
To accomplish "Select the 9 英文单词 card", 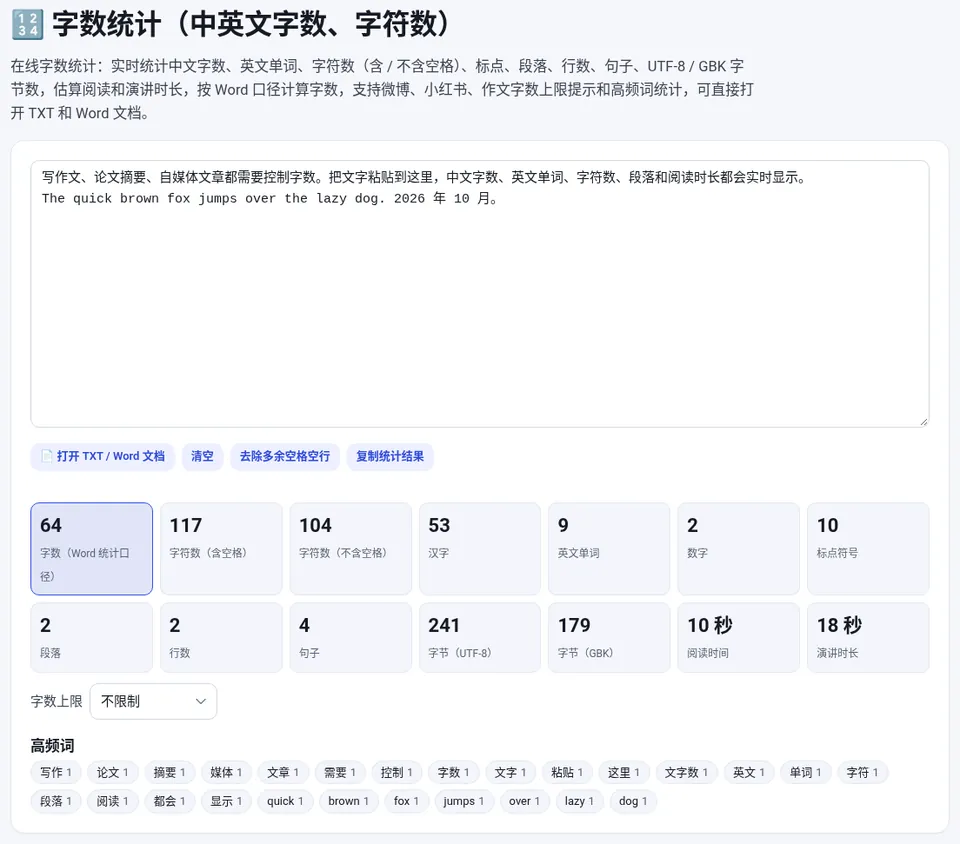I will click(609, 548).
